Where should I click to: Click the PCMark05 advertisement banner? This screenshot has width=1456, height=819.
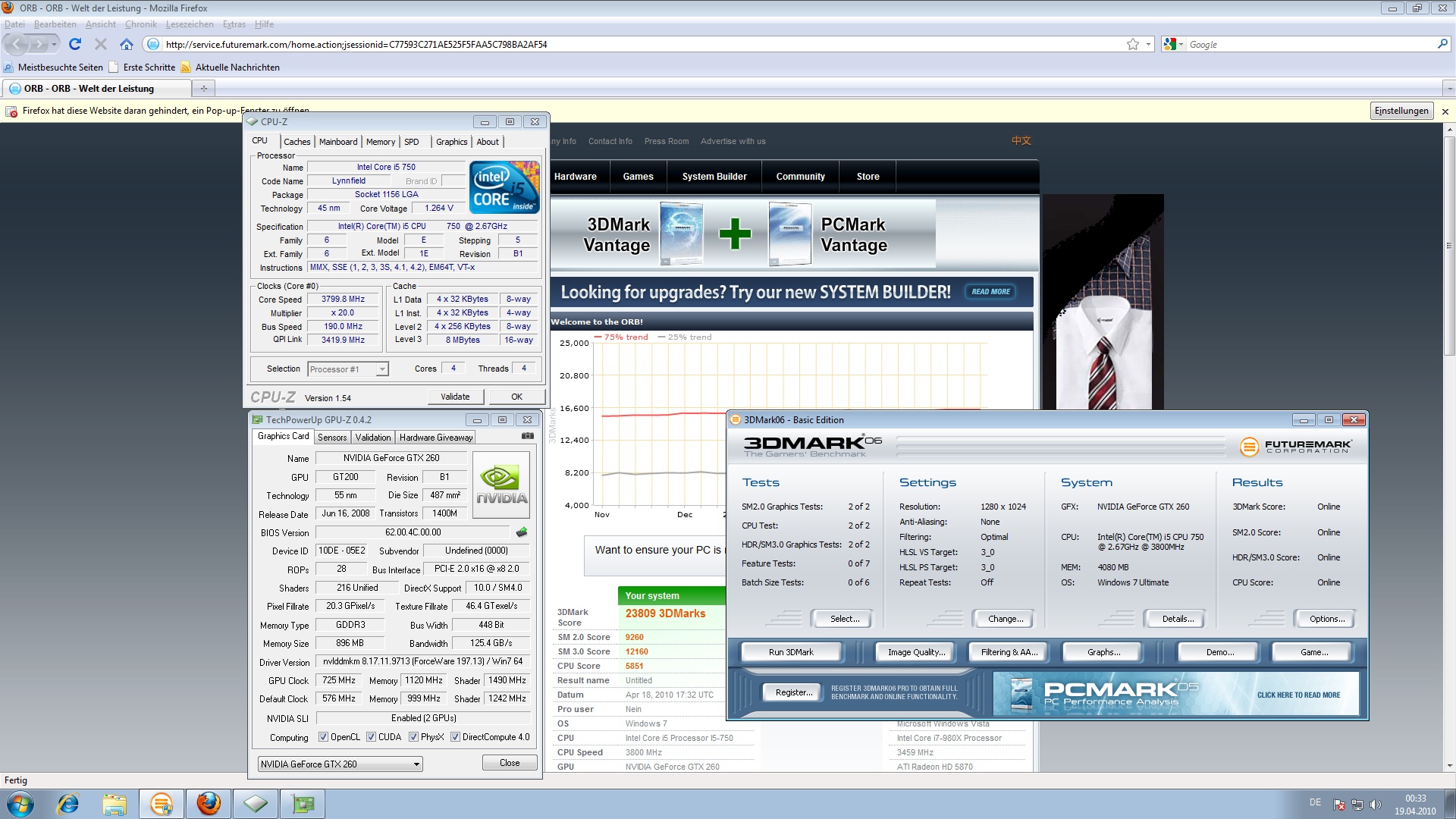pyautogui.click(x=1176, y=694)
